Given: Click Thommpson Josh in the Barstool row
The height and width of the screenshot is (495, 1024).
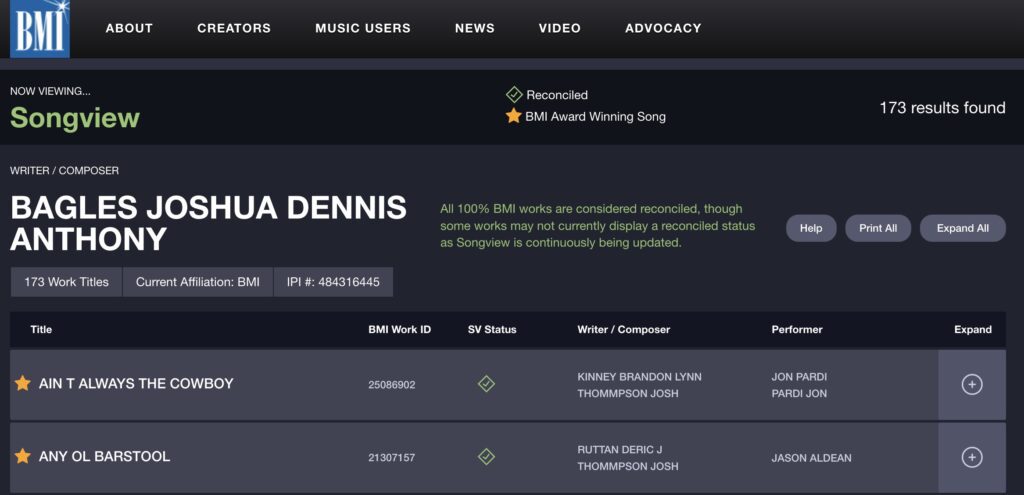Looking at the screenshot, I should pos(628,466).
